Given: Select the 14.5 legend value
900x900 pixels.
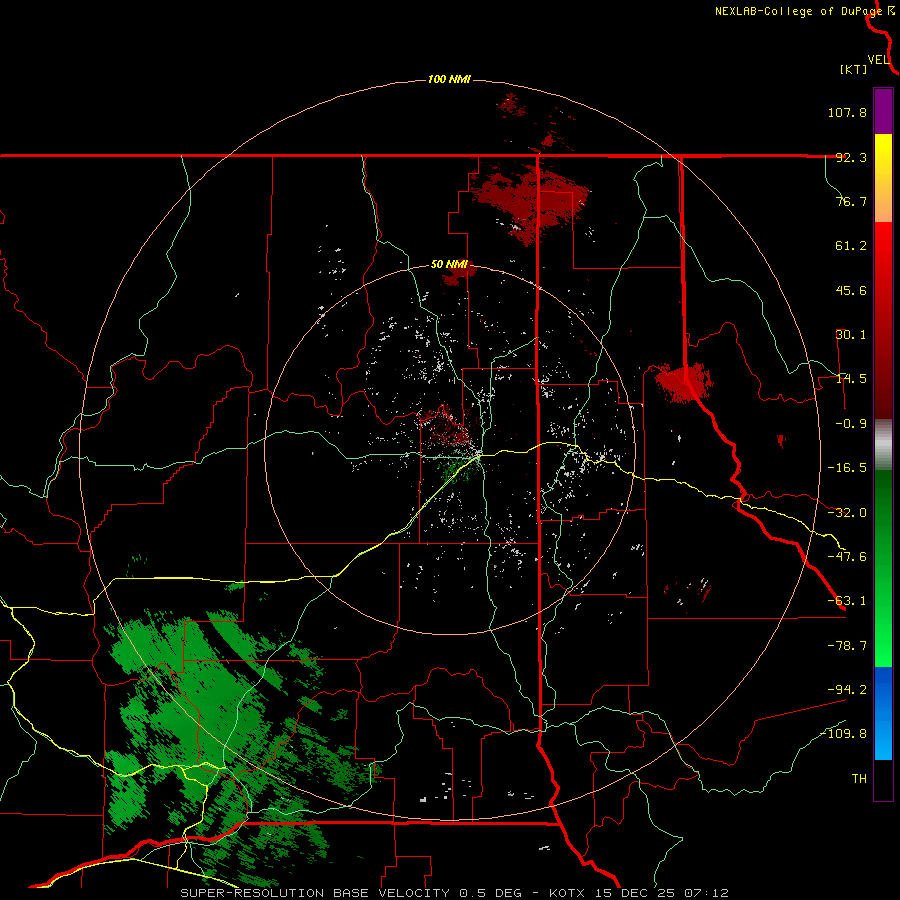Looking at the screenshot, I should point(851,379).
